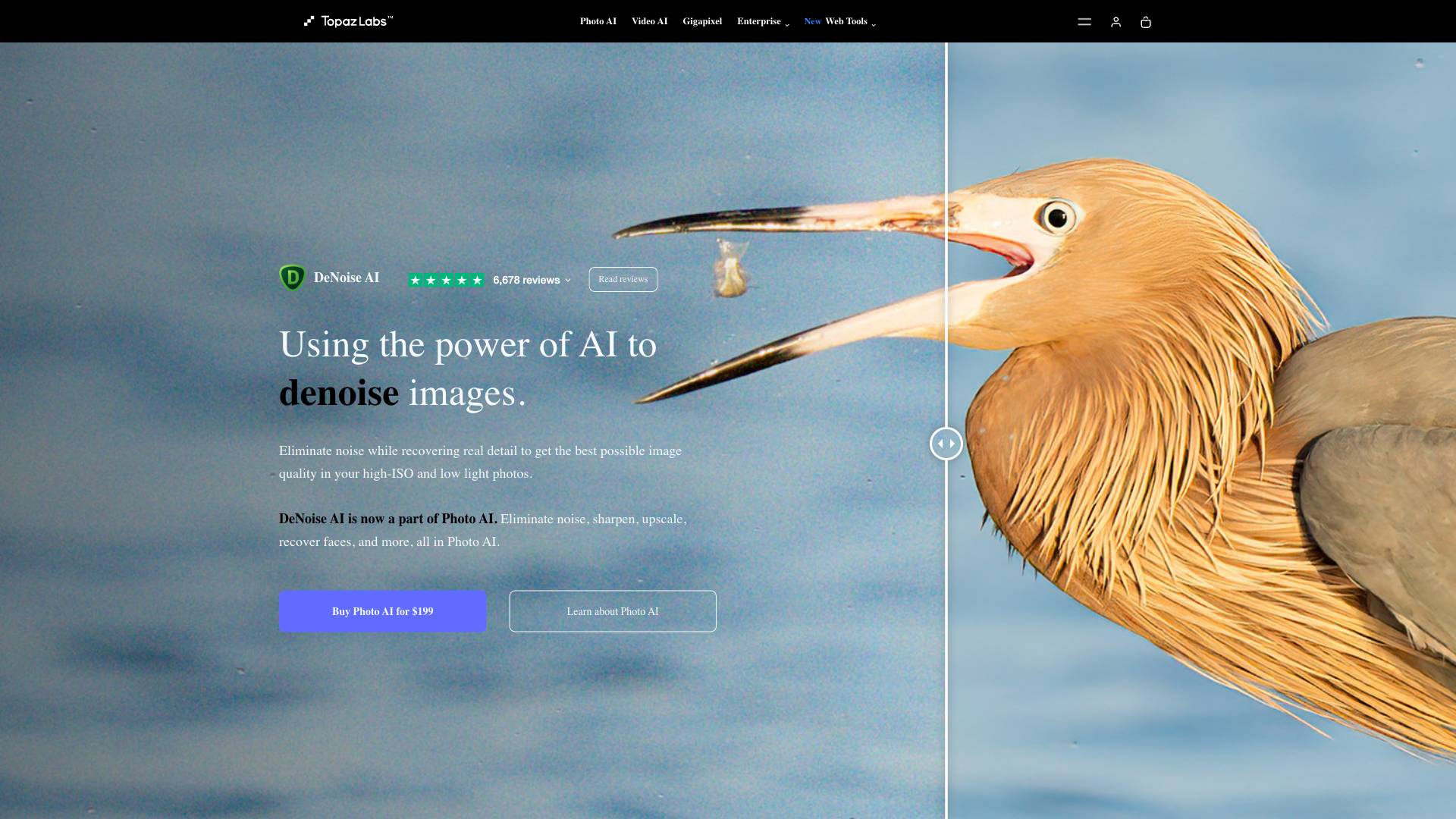Open the shopping bag cart icon
1456x819 pixels.
pos(1146,22)
